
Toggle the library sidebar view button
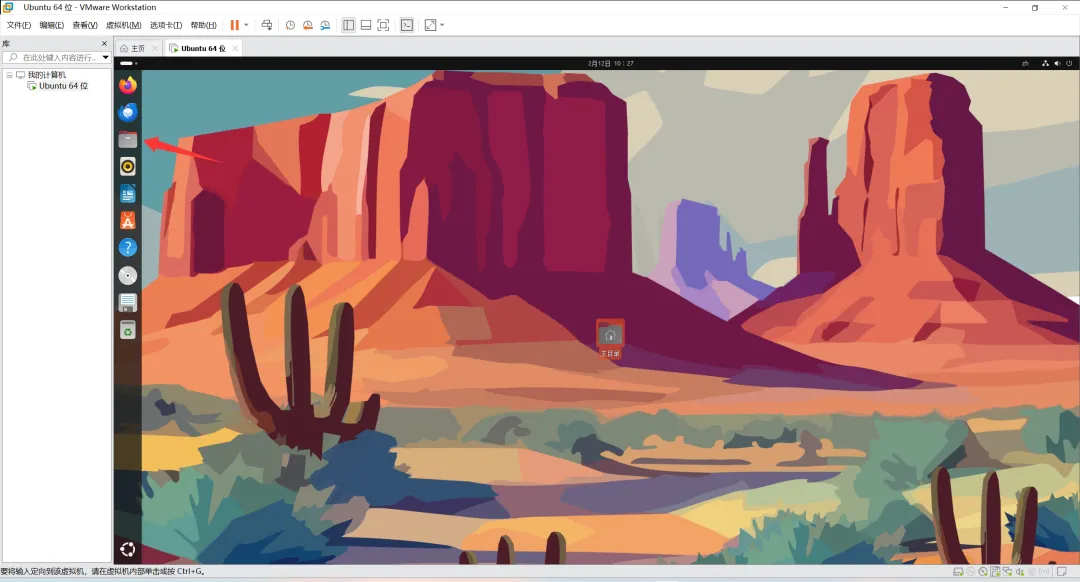click(349, 25)
